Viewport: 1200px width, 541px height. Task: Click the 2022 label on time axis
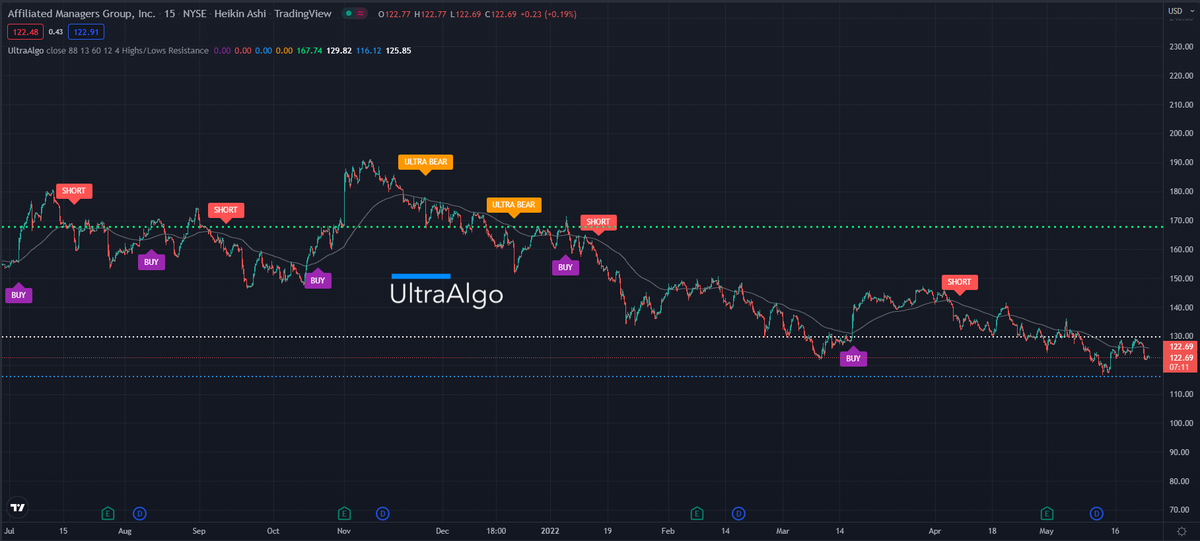pyautogui.click(x=550, y=532)
